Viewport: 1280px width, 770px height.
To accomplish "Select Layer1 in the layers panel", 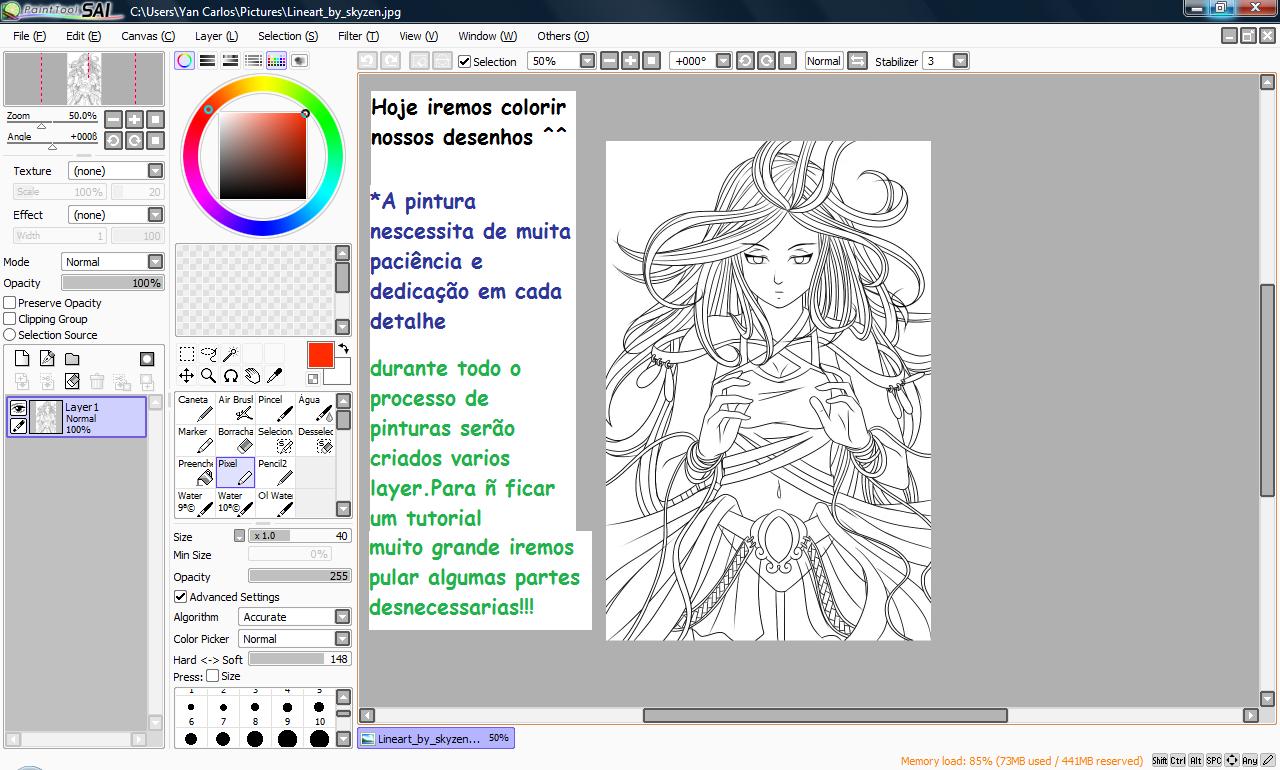I will point(77,417).
